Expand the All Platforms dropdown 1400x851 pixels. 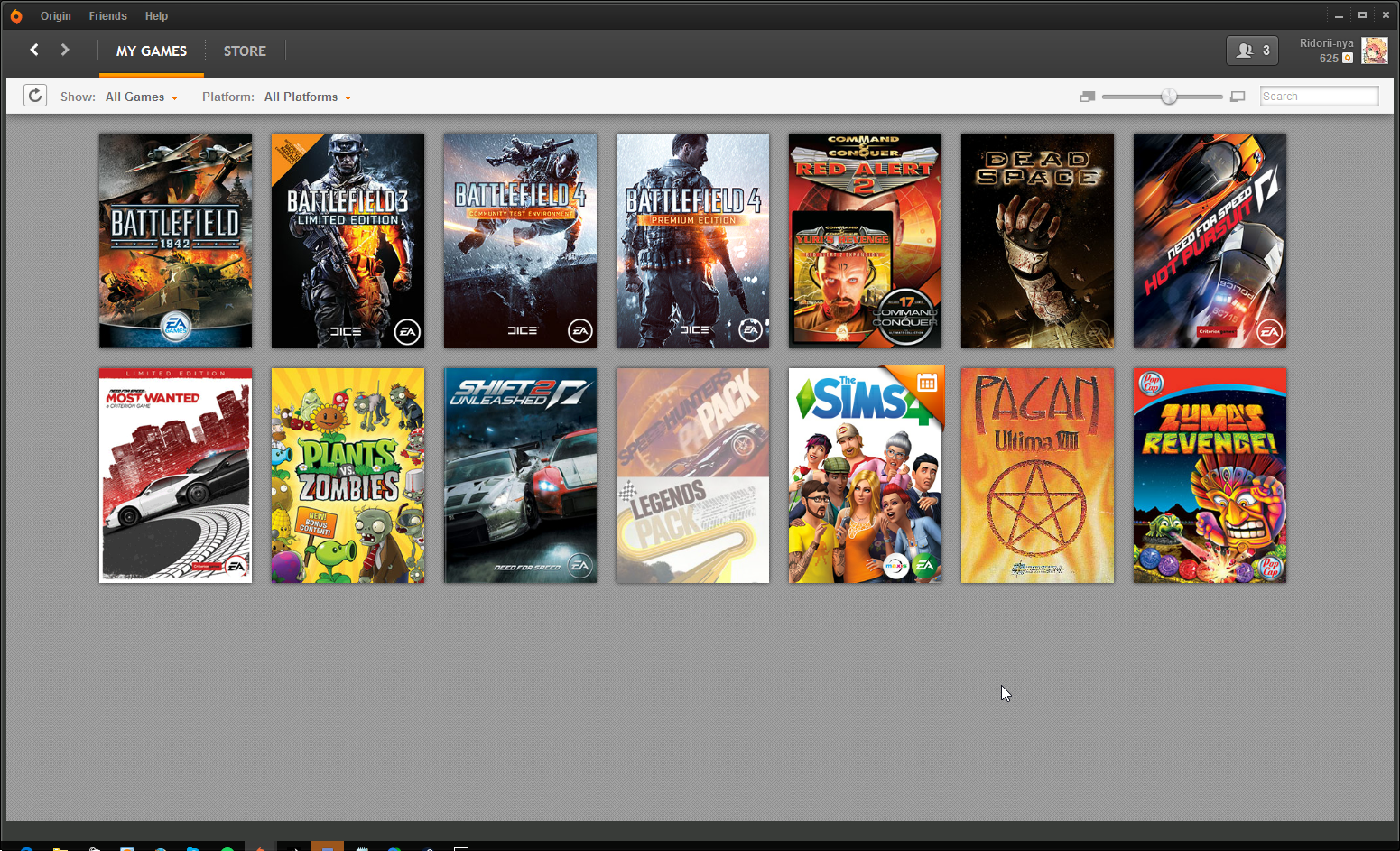(x=308, y=97)
